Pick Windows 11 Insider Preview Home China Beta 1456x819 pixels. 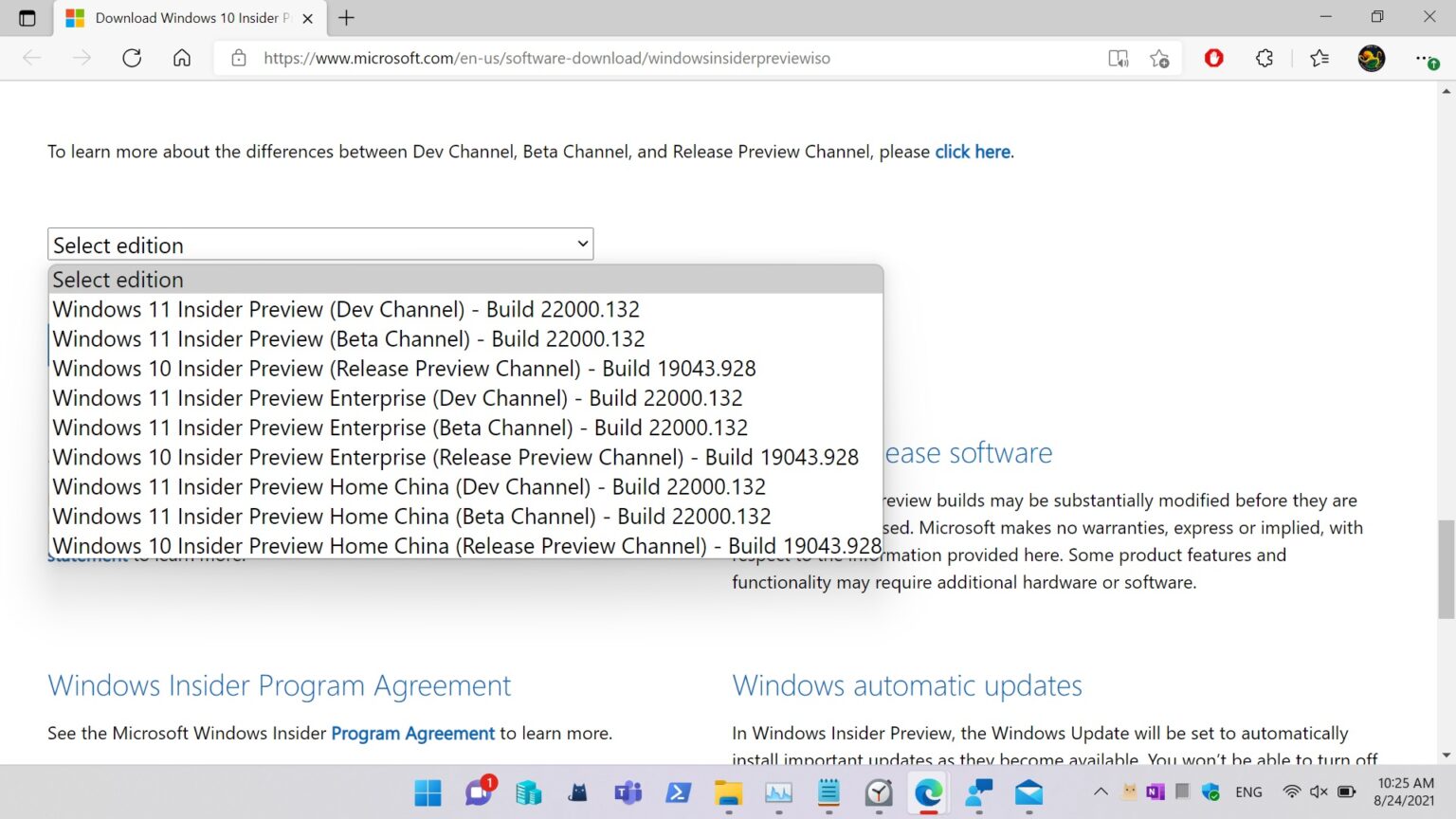tap(411, 516)
